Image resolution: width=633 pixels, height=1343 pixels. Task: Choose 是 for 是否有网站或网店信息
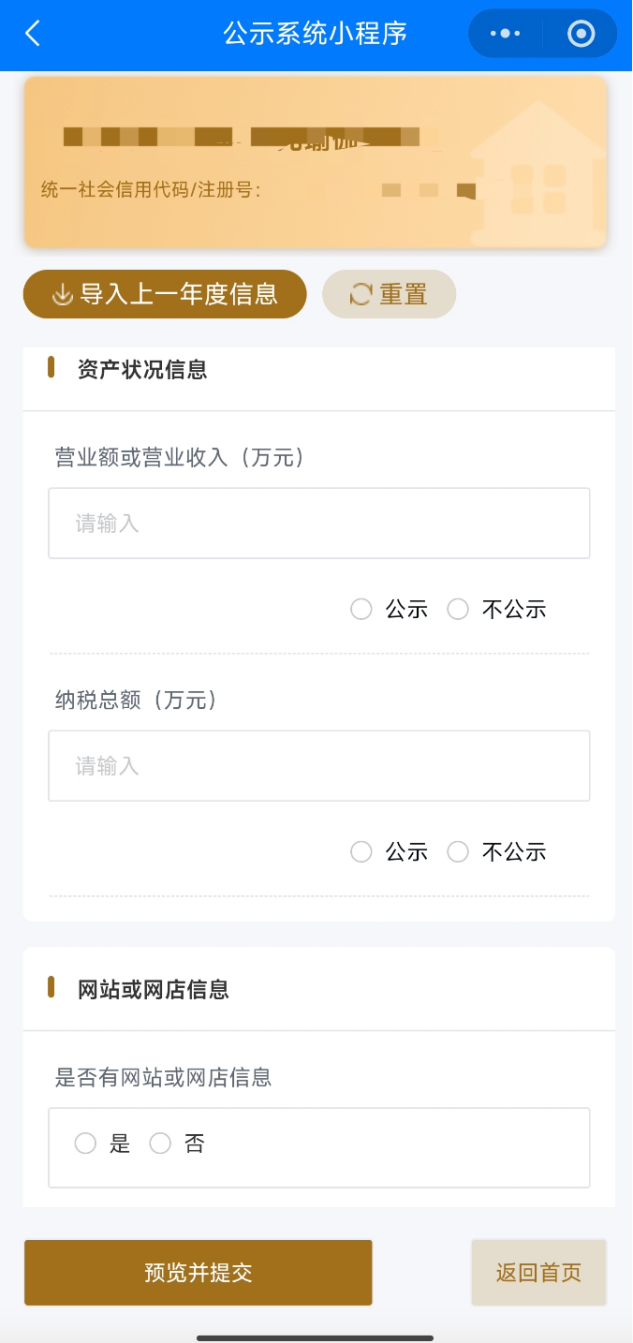(86, 1144)
